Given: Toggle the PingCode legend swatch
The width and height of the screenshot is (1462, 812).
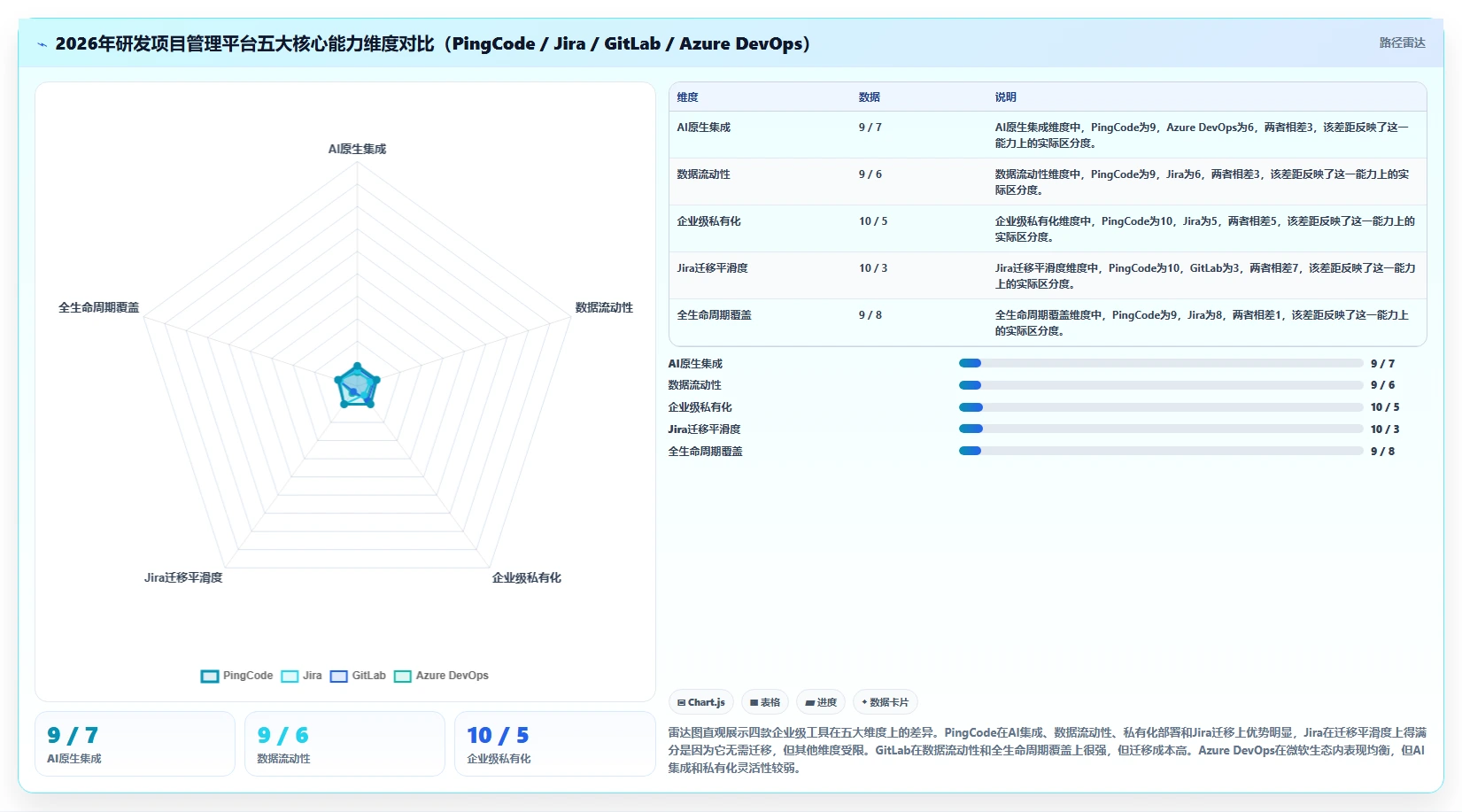Looking at the screenshot, I should pyautogui.click(x=210, y=676).
